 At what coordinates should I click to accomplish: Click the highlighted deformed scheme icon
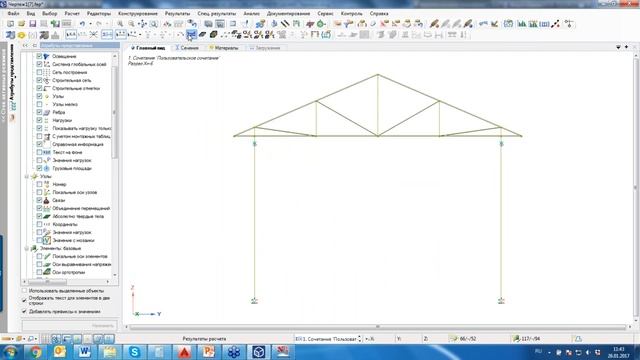[191, 35]
